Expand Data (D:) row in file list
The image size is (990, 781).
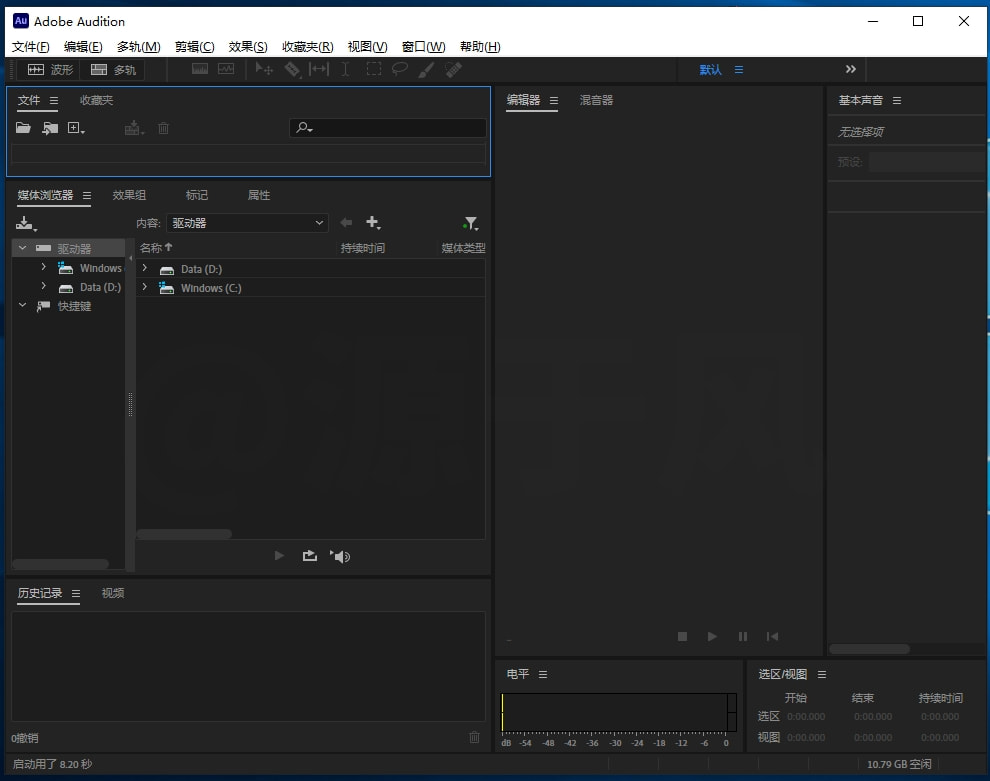[145, 268]
